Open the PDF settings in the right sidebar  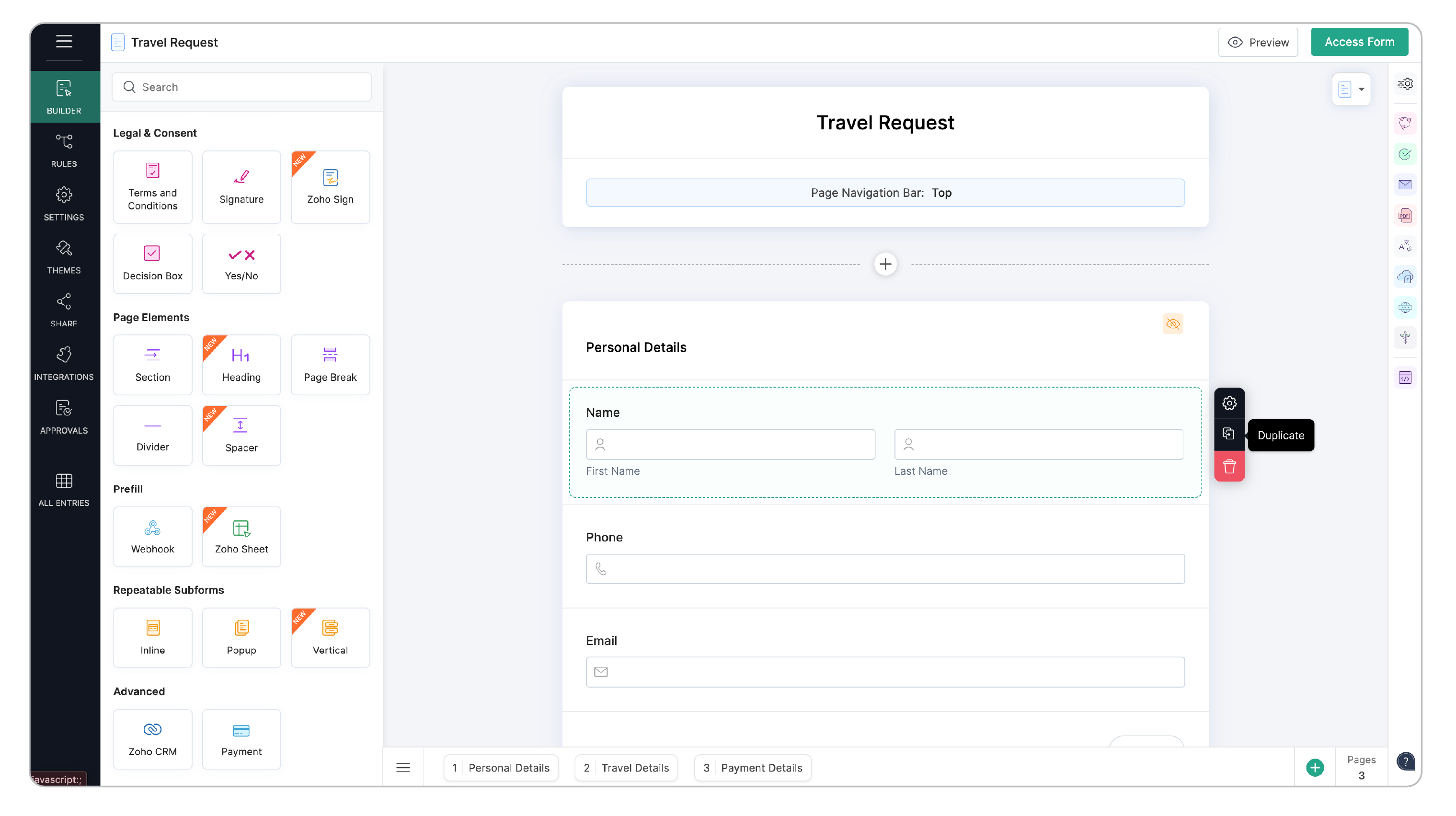click(x=1406, y=215)
